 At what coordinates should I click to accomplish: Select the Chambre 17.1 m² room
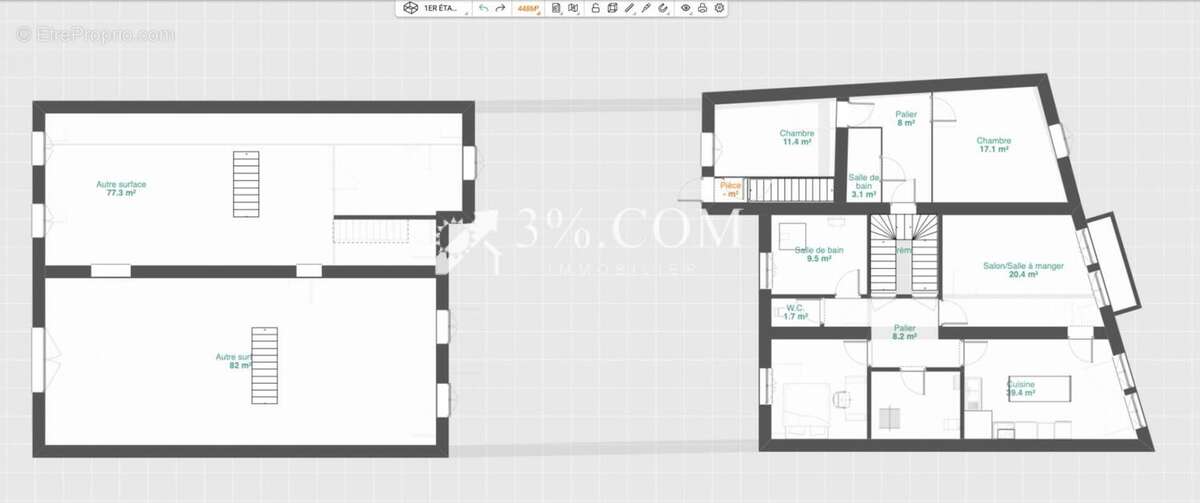[x=993, y=145]
